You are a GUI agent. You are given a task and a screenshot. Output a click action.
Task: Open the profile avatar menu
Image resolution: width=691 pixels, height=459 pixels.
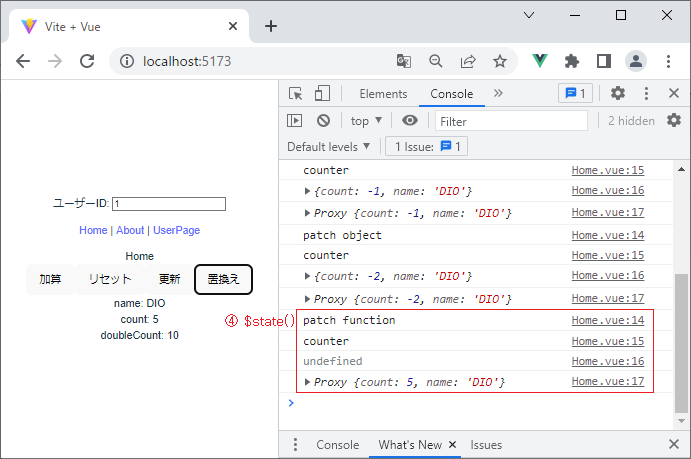click(x=636, y=61)
